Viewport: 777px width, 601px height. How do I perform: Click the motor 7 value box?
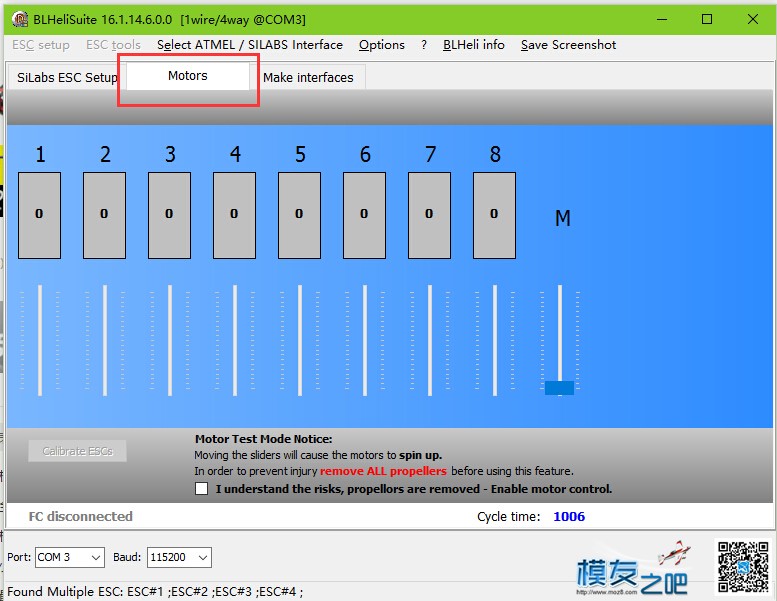tap(430, 216)
